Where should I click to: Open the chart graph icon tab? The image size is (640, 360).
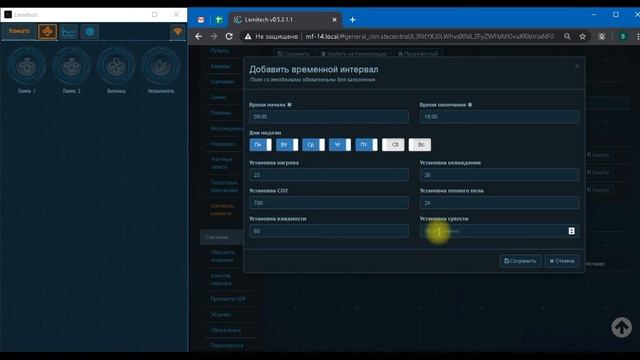[x=69, y=31]
